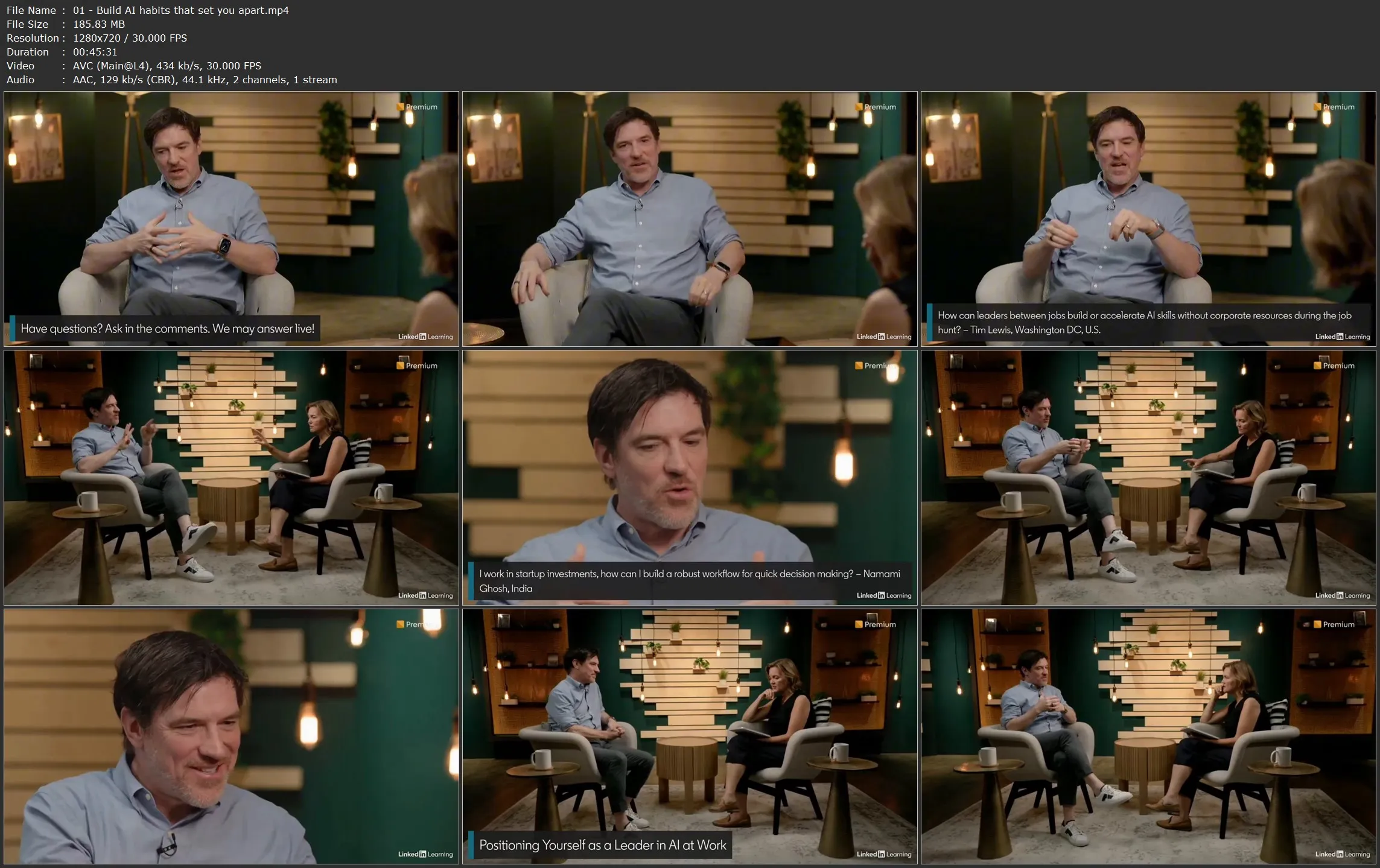The height and width of the screenshot is (868, 1380).
Task: Click the Duration value 00:45:31
Action: pyautogui.click(x=95, y=52)
